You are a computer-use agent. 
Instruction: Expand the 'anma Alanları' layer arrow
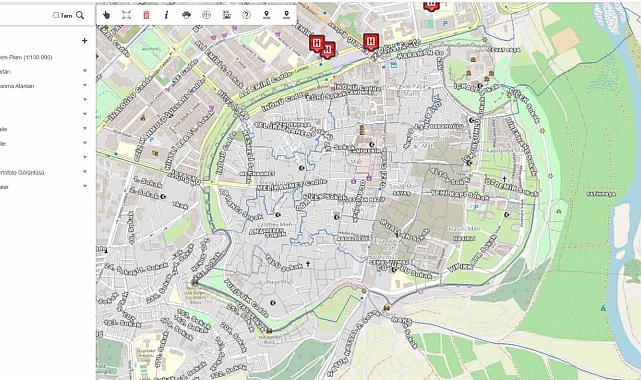[x=85, y=85]
